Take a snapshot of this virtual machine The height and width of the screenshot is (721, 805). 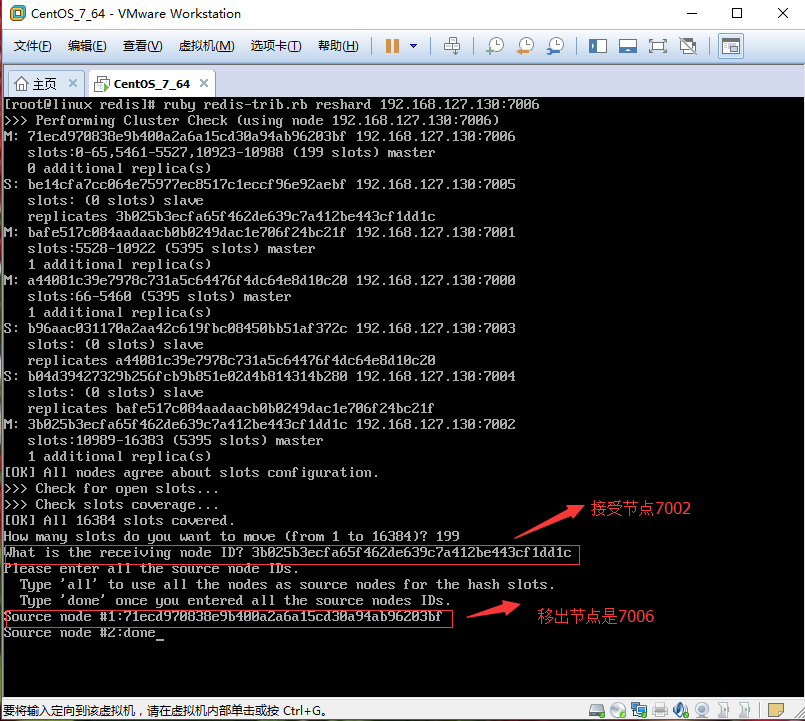495,46
